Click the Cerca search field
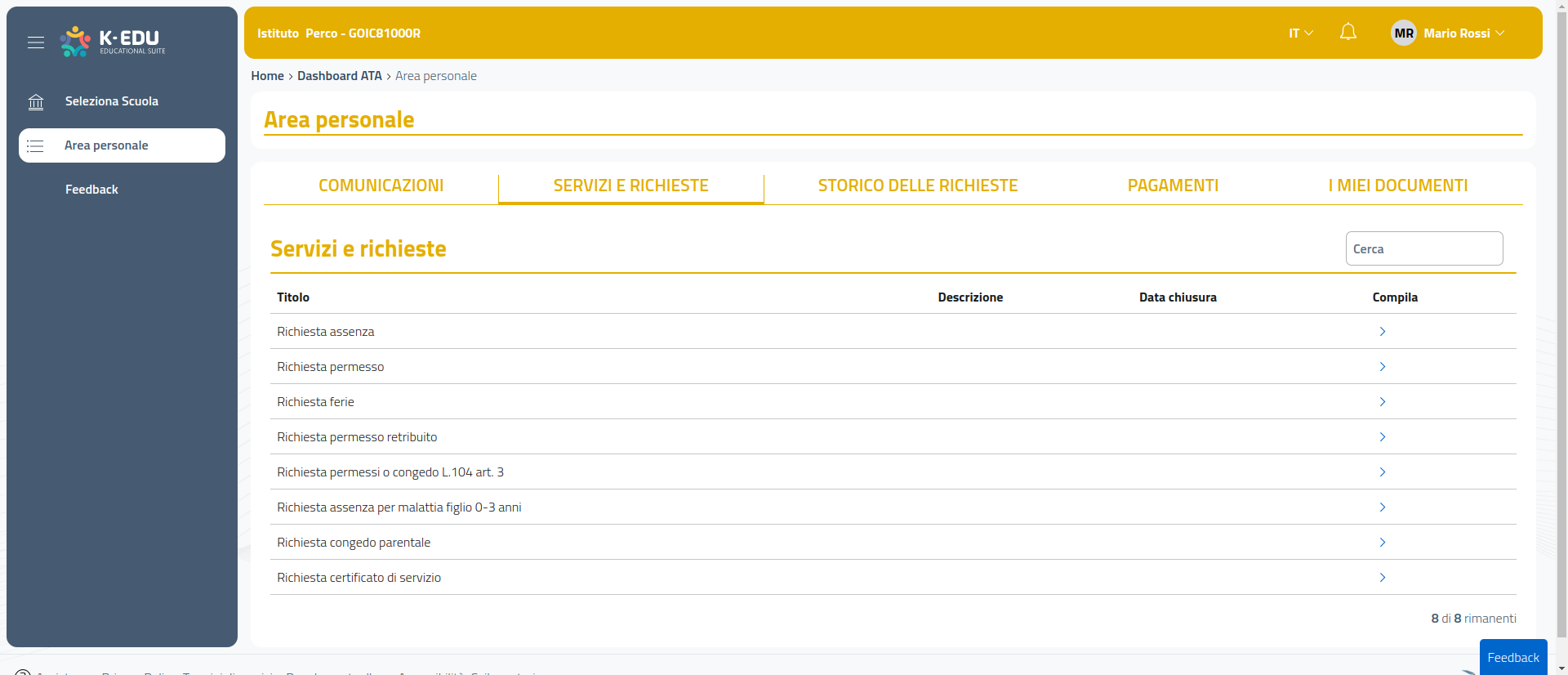This screenshot has height=675, width=1568. pos(1423,249)
